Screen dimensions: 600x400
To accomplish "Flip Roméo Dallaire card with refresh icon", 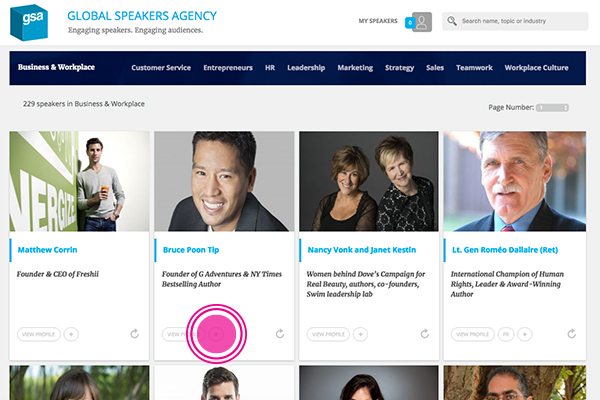I will [571, 334].
